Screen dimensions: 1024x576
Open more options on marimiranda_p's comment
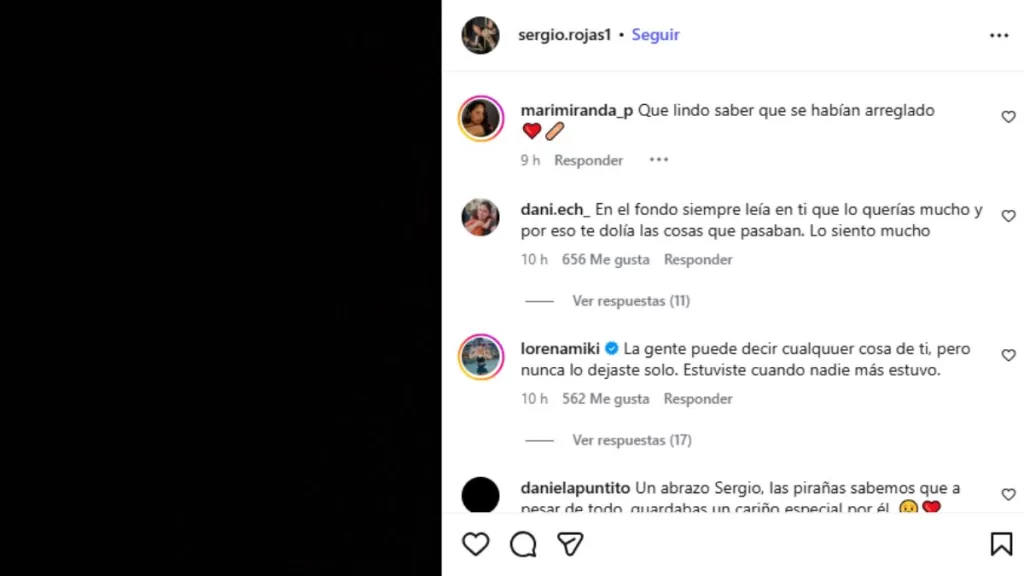coord(658,160)
